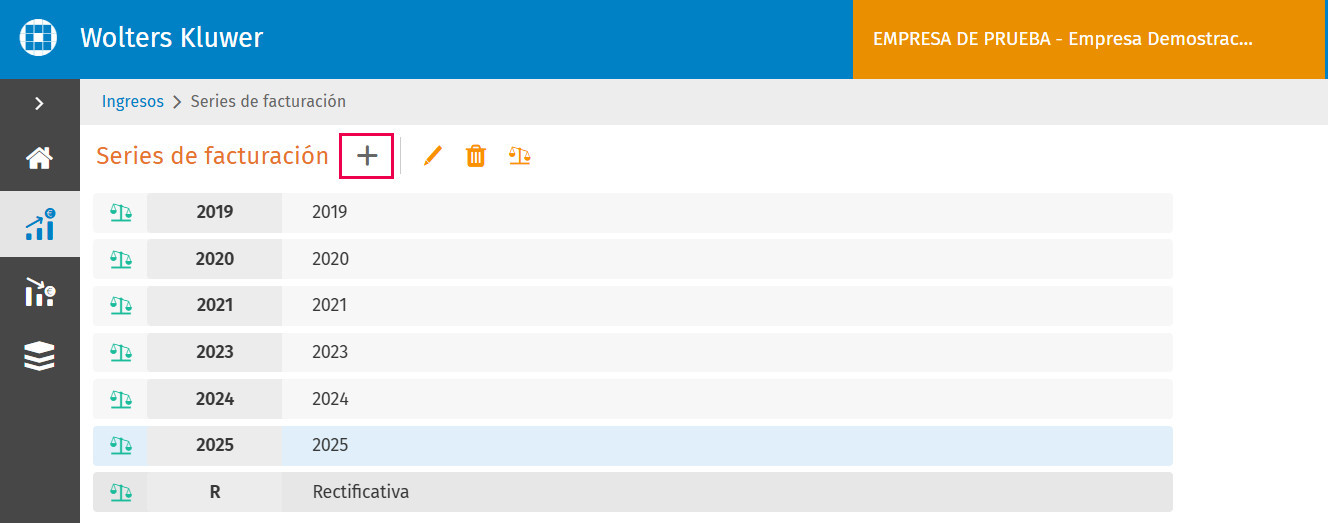
Task: Select the income chart sidebar icon
Action: click(40, 225)
